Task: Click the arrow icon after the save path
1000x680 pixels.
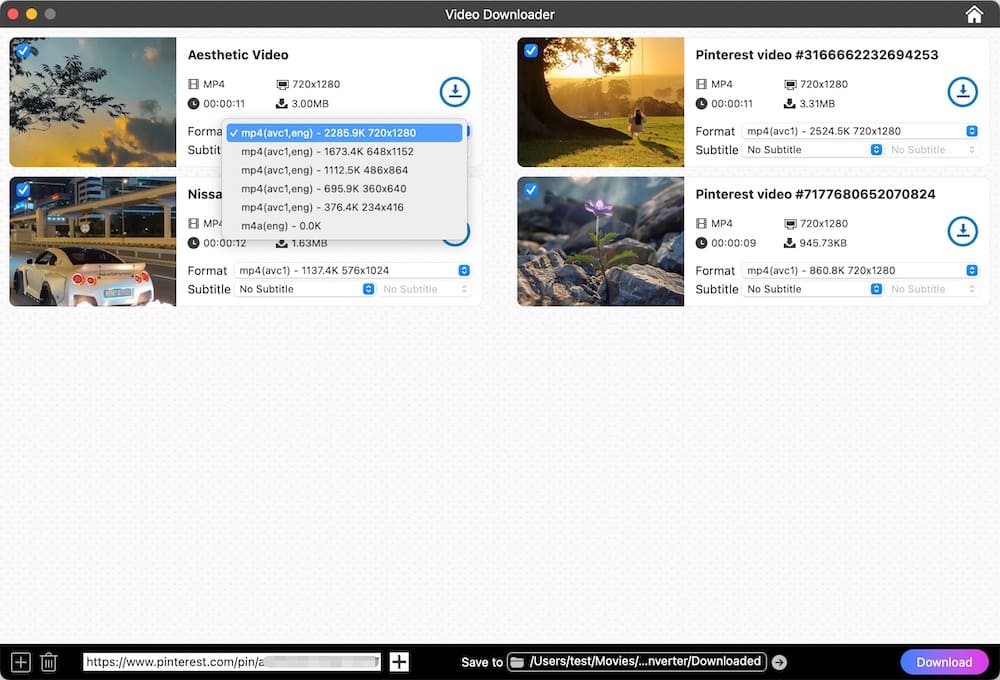Action: click(x=779, y=661)
